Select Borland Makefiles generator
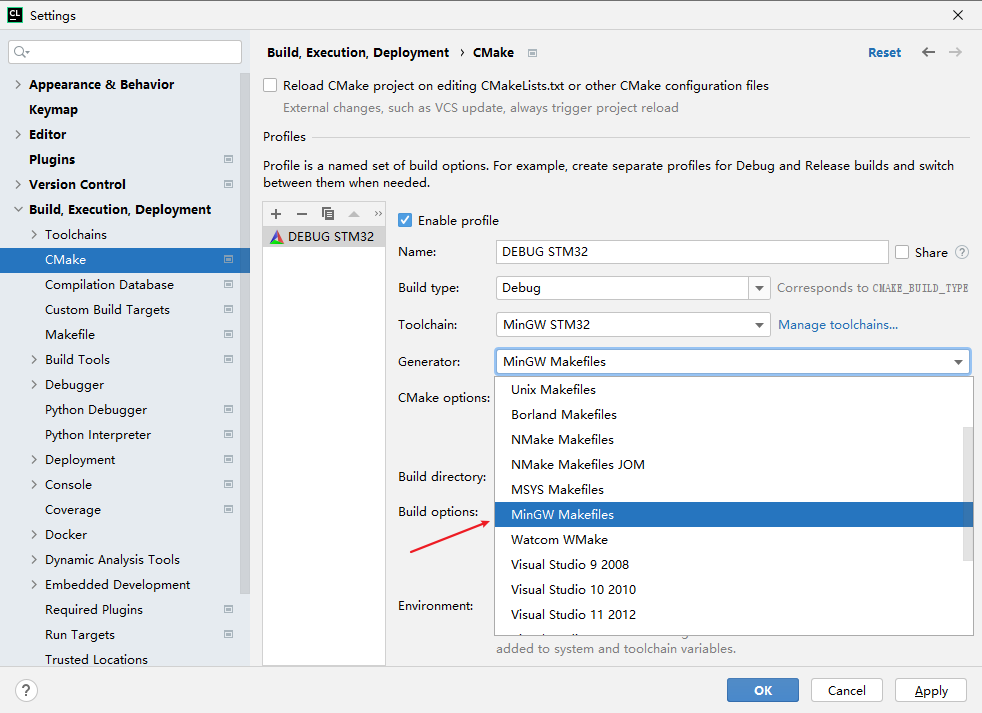The width and height of the screenshot is (982, 713). (729, 415)
